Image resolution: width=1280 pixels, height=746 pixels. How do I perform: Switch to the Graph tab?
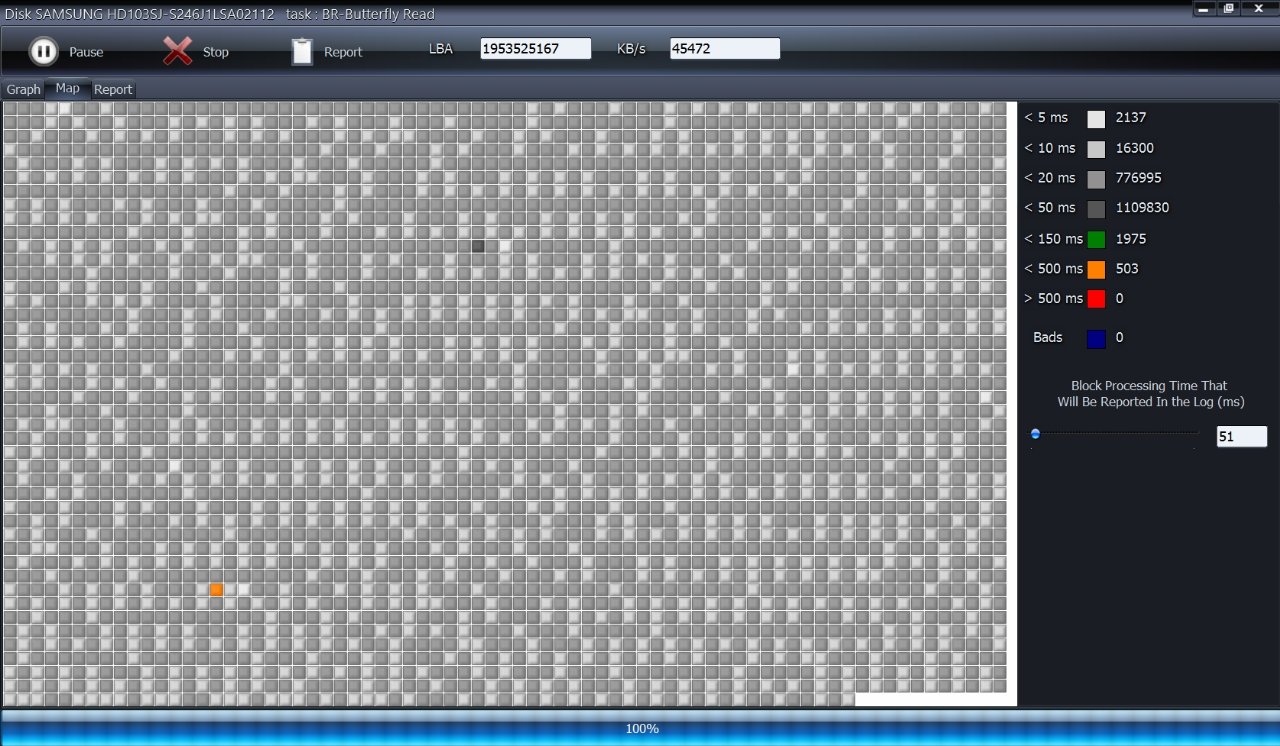pyautogui.click(x=24, y=89)
